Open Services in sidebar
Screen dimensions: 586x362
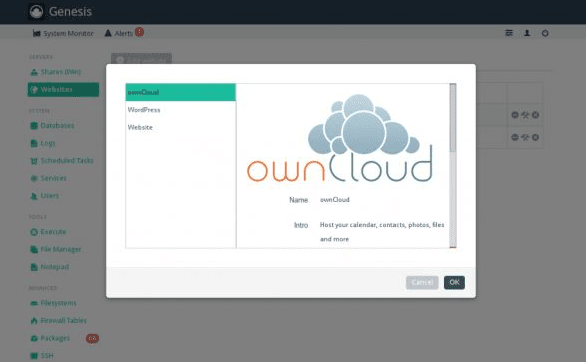pyautogui.click(x=48, y=178)
